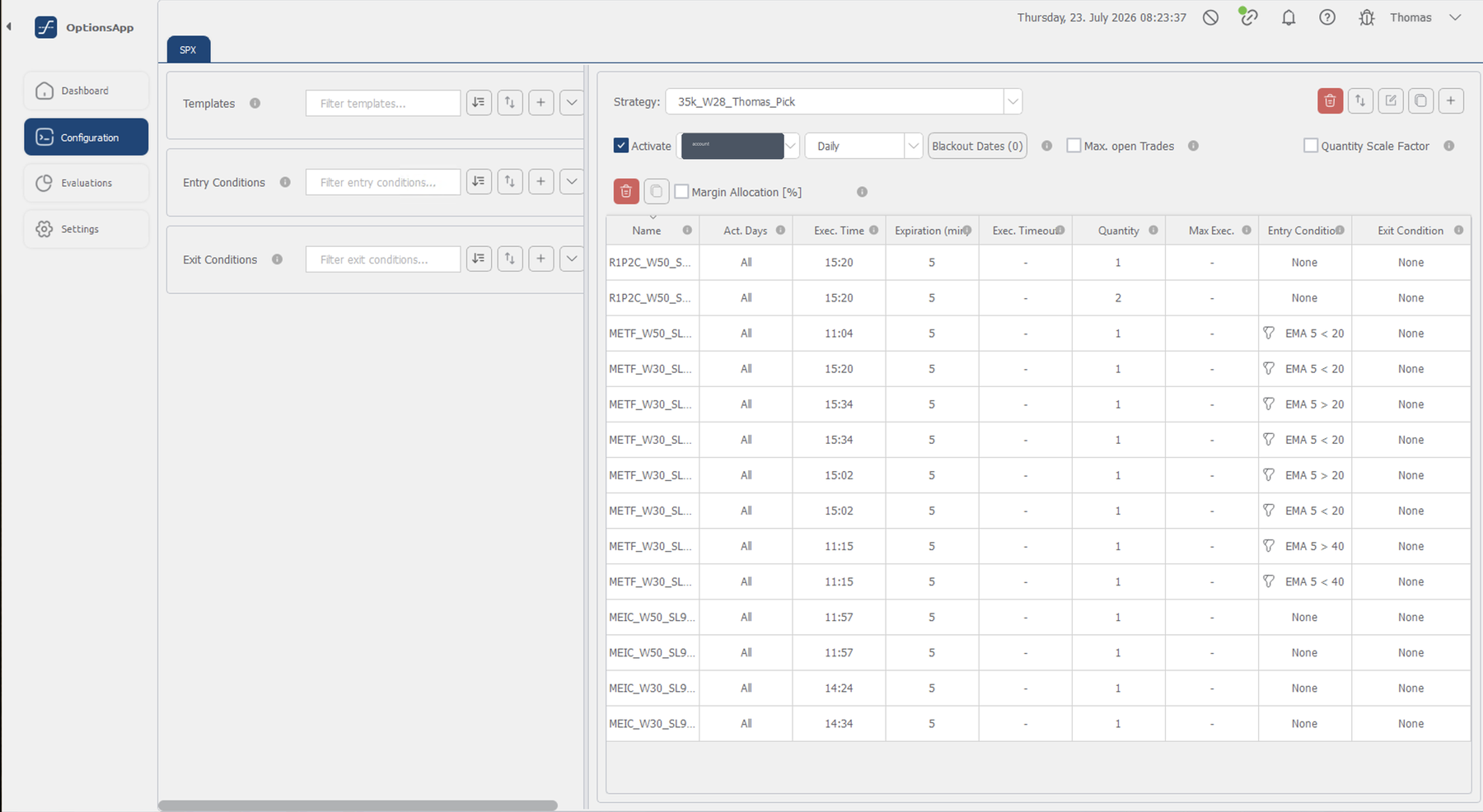Click Exit Conditions import/export arrows icon
The width and height of the screenshot is (1483, 812).
[510, 259]
